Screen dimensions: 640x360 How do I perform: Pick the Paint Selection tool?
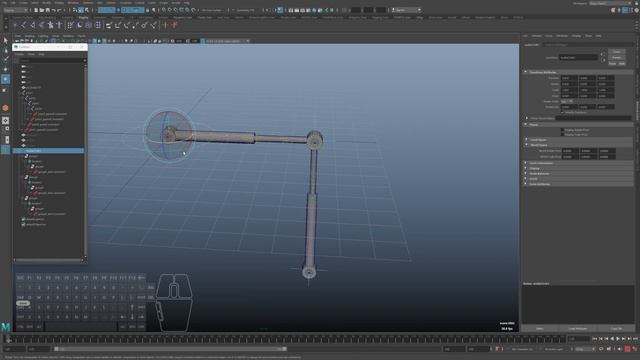(x=5, y=60)
